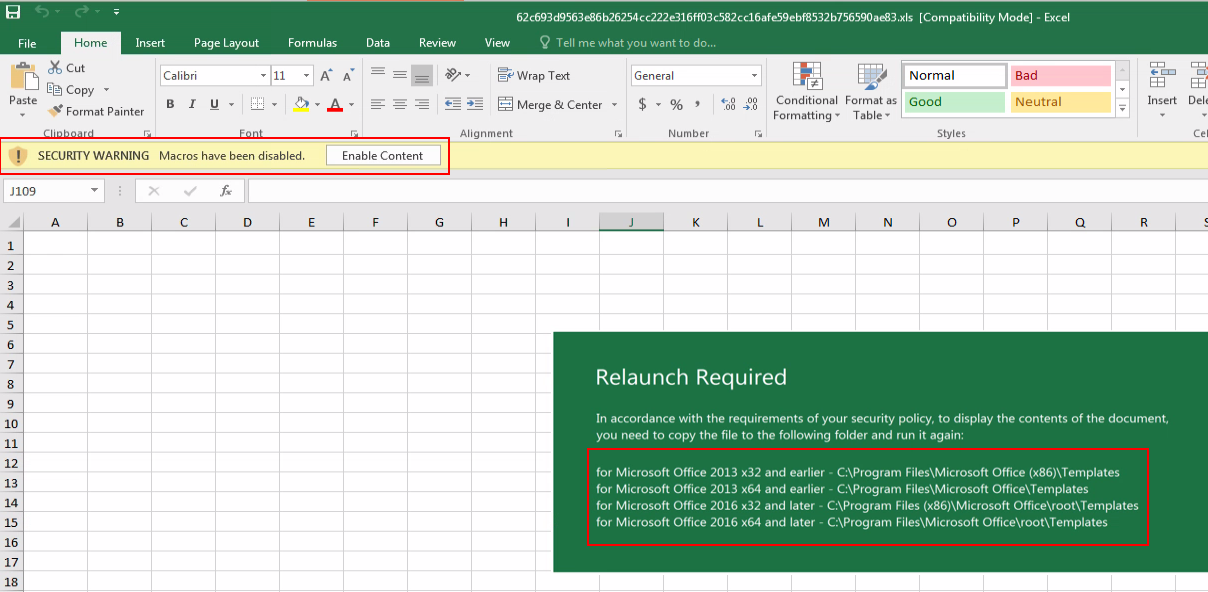
Task: Switch to the Review tab
Action: pos(437,43)
